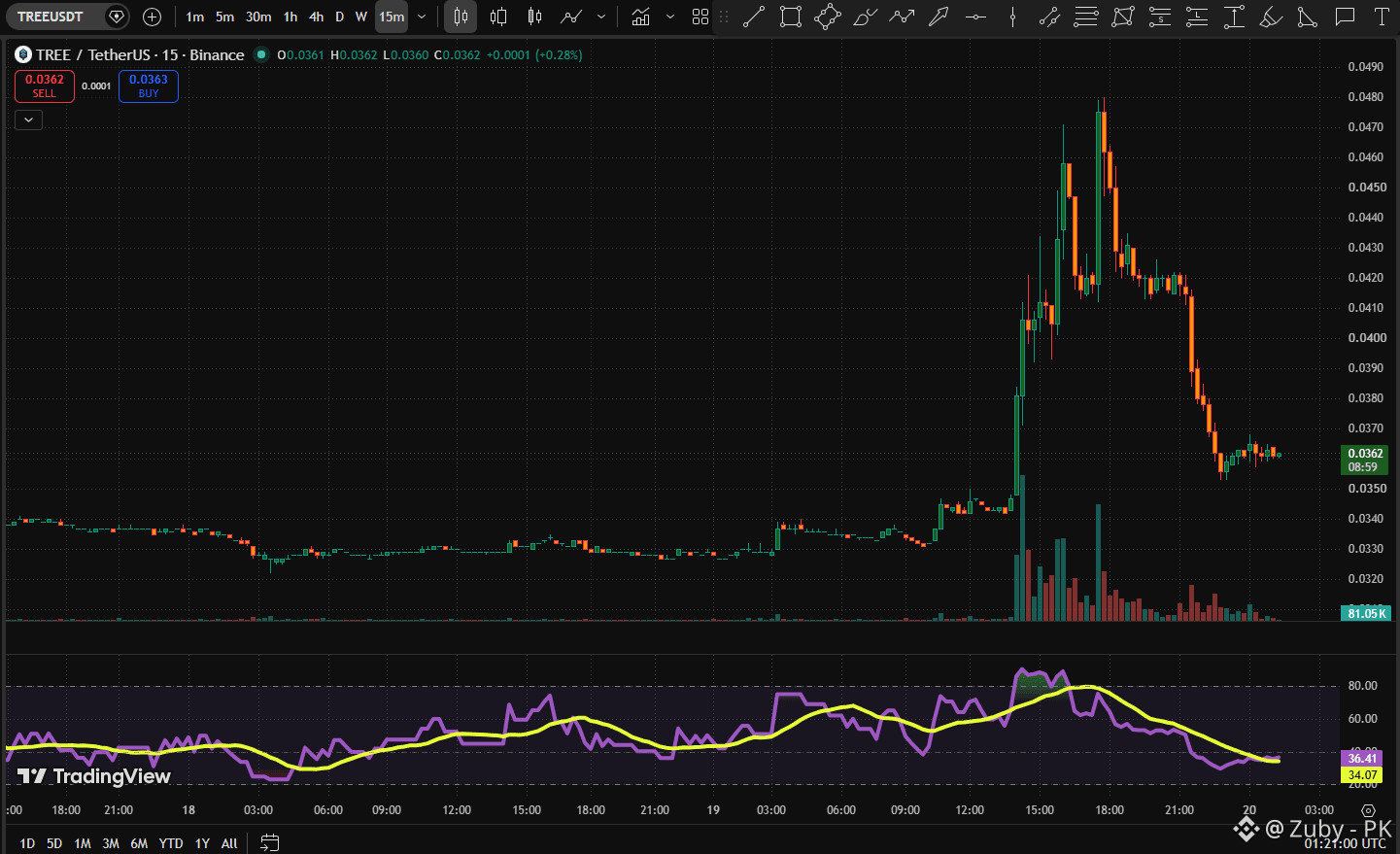The image size is (1400, 854).
Task: Open time axis settings gear icon
Action: (1368, 810)
